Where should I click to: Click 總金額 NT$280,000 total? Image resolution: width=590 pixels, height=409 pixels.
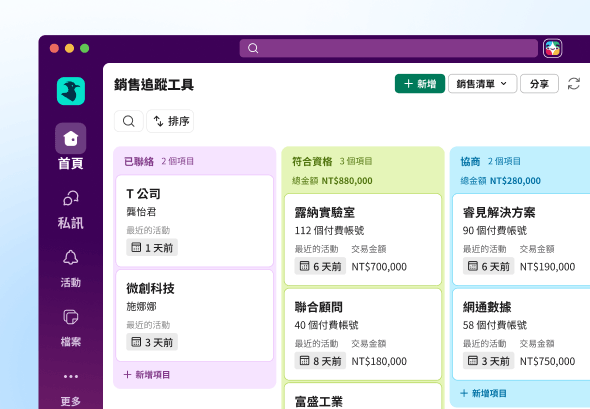(x=500, y=181)
